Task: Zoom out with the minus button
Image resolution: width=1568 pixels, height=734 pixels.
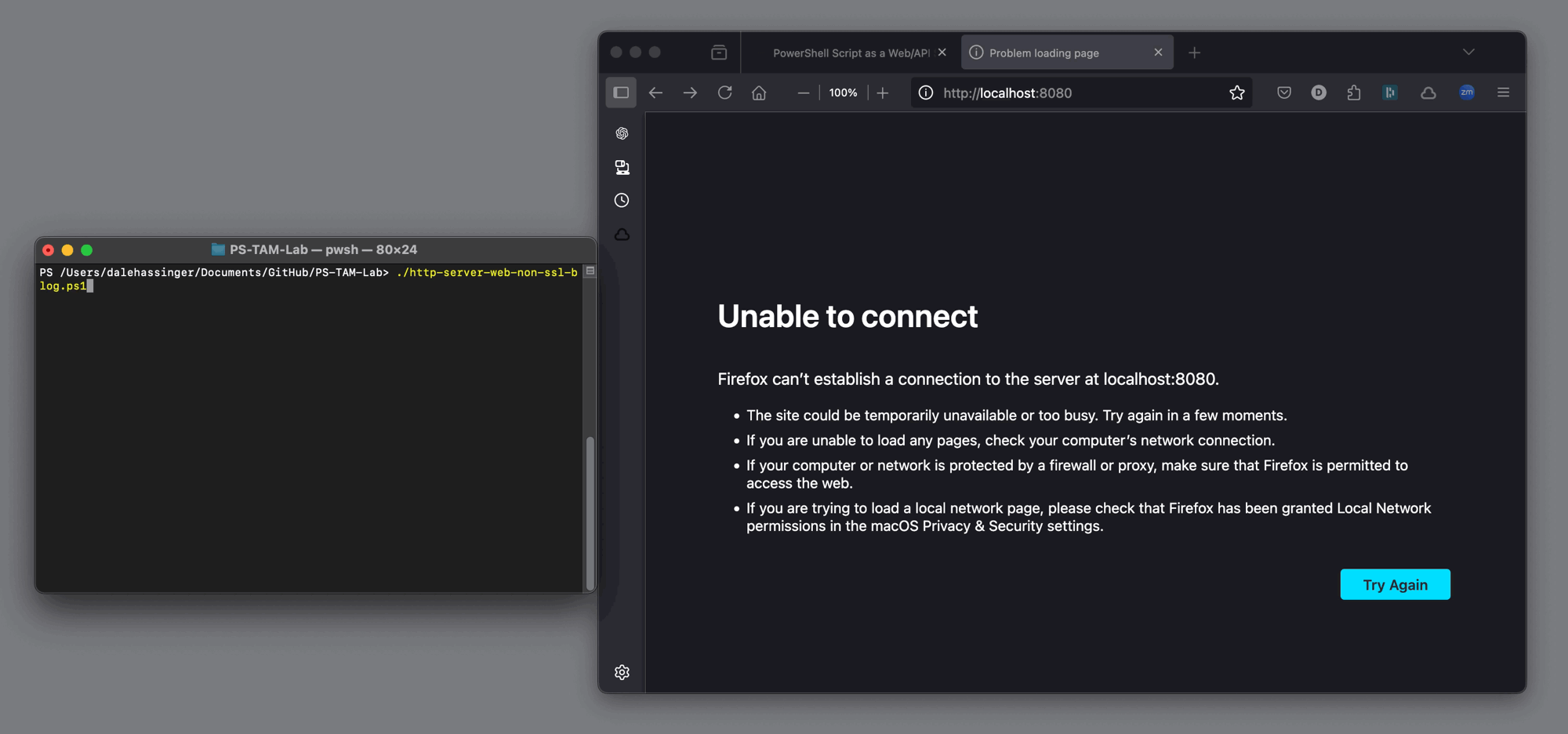Action: (803, 93)
